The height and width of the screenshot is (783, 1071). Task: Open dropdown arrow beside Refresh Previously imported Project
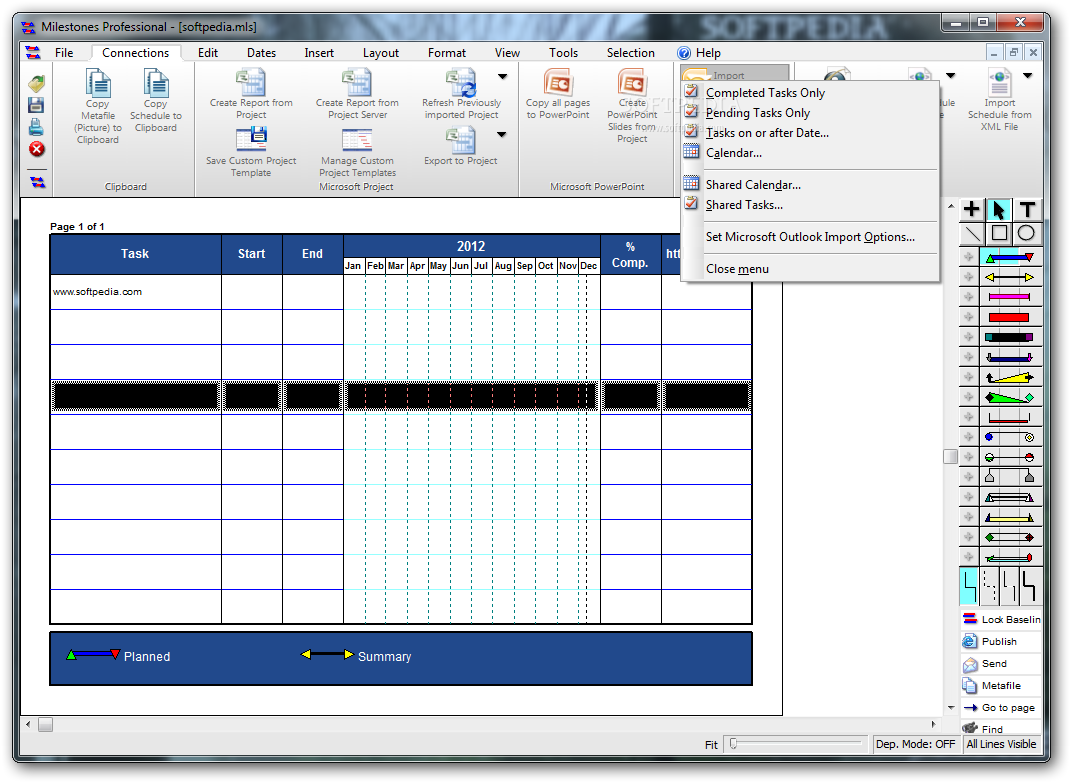point(502,77)
